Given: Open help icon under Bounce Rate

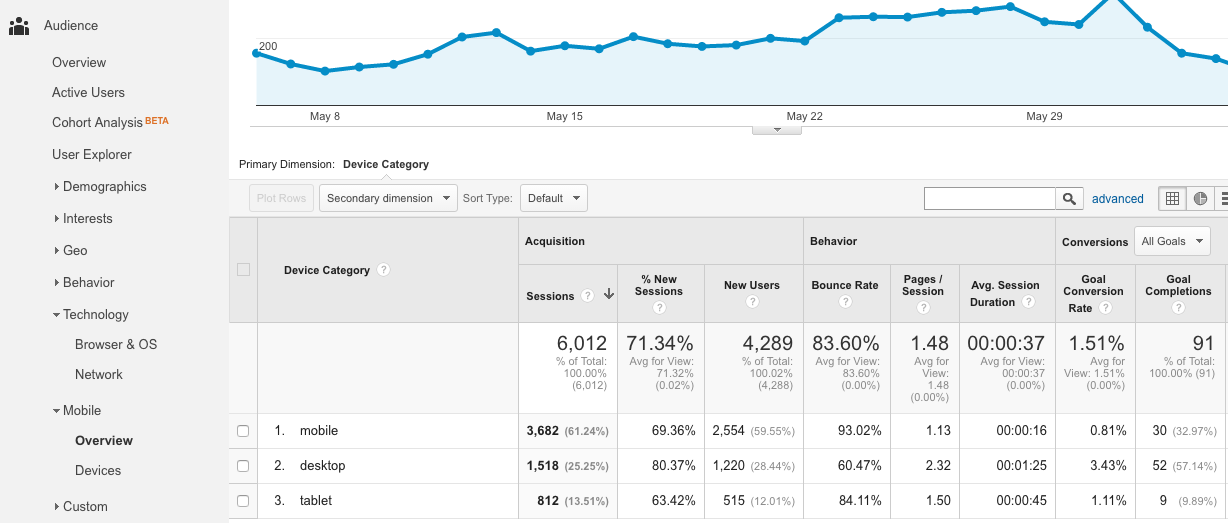Looking at the screenshot, I should pyautogui.click(x=845, y=301).
